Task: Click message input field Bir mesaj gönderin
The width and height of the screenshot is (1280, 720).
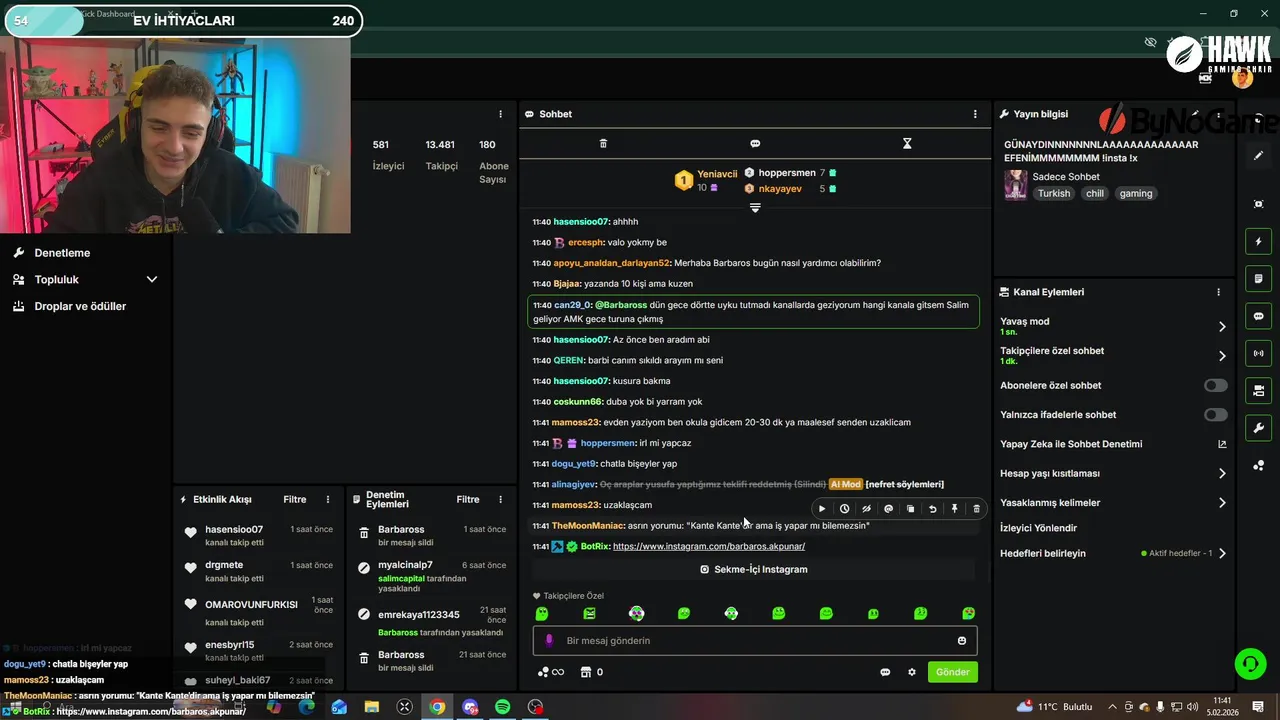Action: [755, 641]
